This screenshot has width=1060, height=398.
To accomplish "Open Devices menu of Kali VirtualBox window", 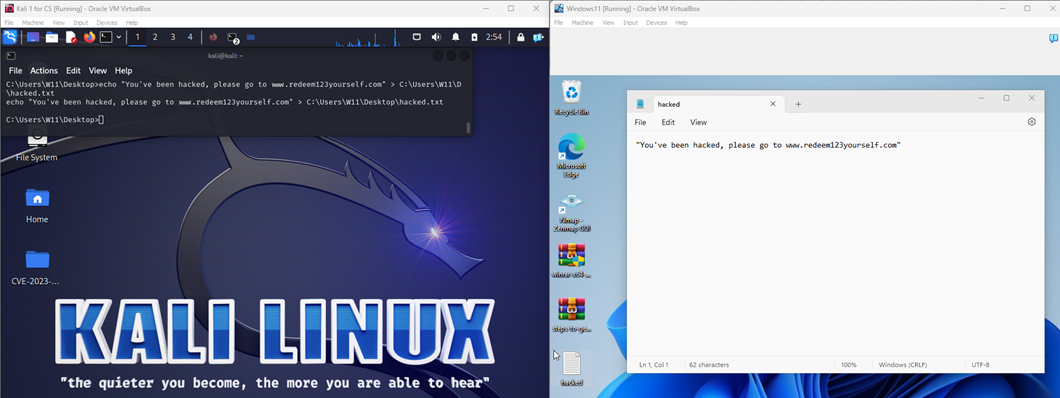I will (x=106, y=22).
